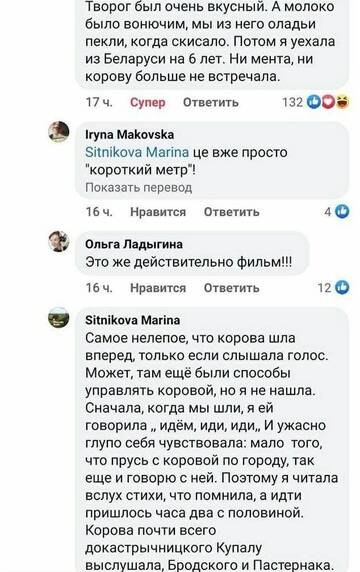Open Ольга Ладыгина's name link
360x572 pixels.
[134, 244]
